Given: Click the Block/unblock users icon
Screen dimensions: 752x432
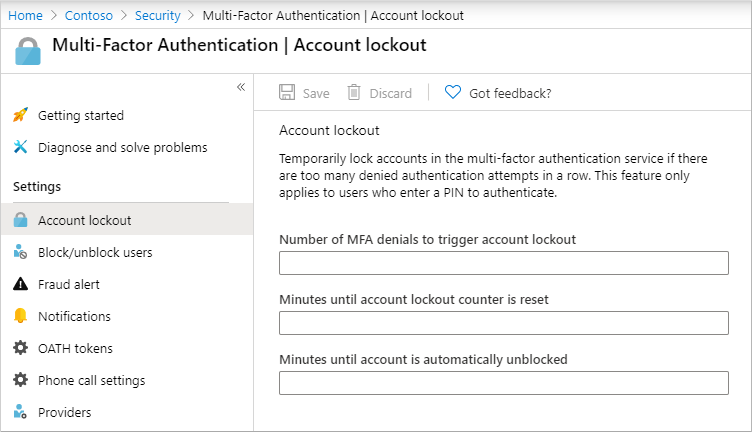Looking at the screenshot, I should [x=20, y=252].
